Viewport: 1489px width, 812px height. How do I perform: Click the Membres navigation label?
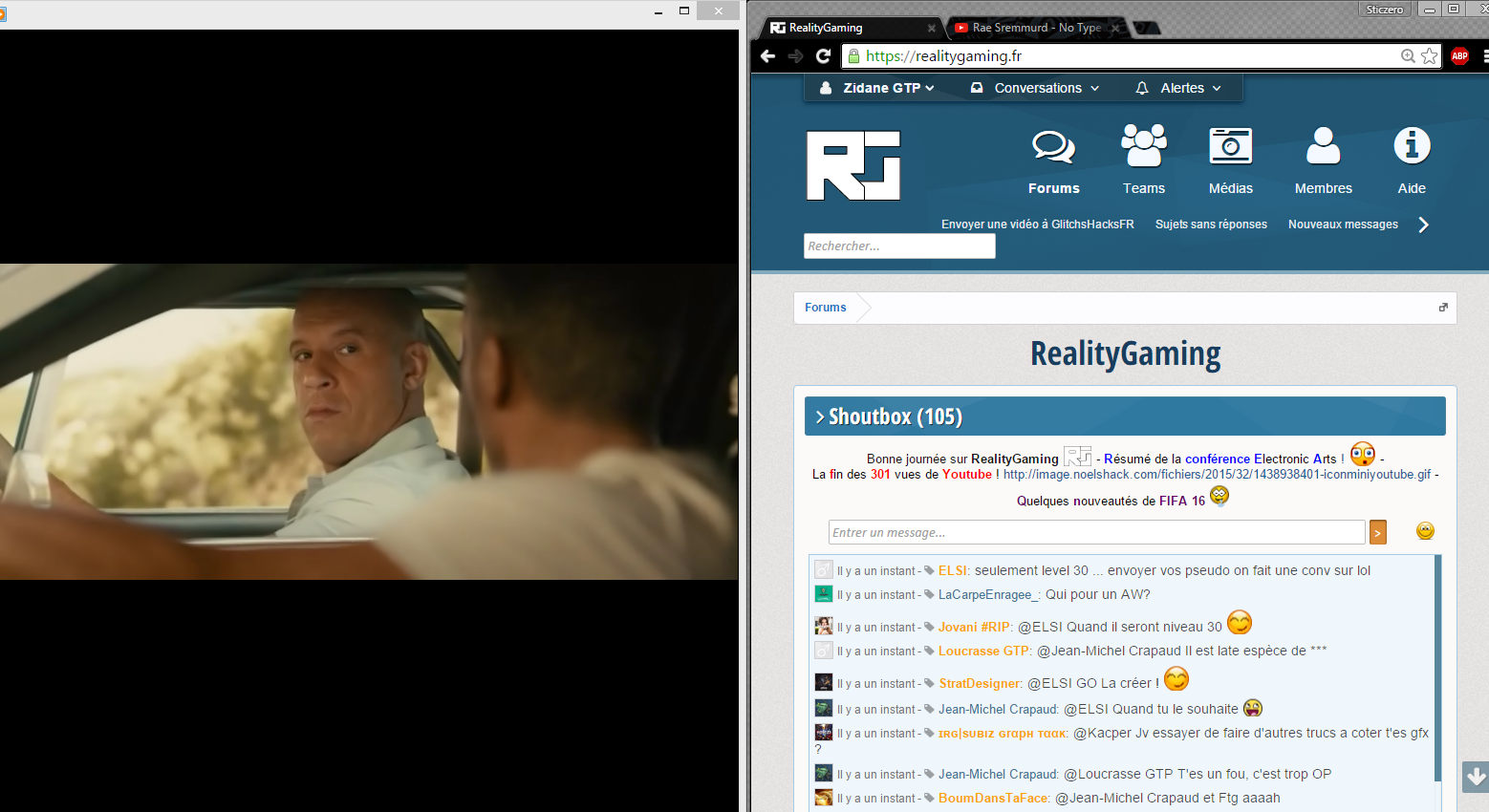click(x=1324, y=188)
